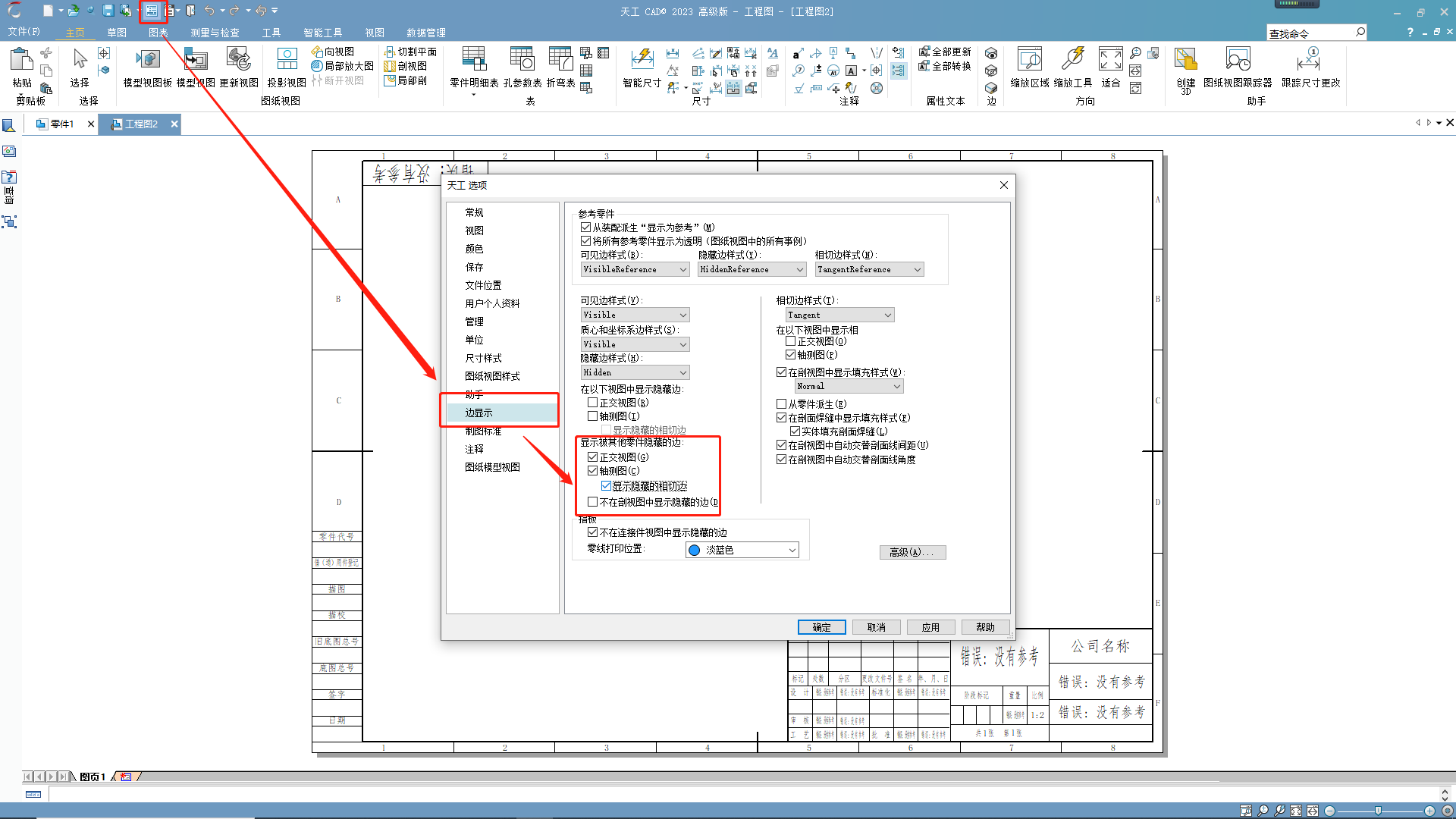Click the 切割平面 tool
The height and width of the screenshot is (819, 1456).
[x=410, y=52]
